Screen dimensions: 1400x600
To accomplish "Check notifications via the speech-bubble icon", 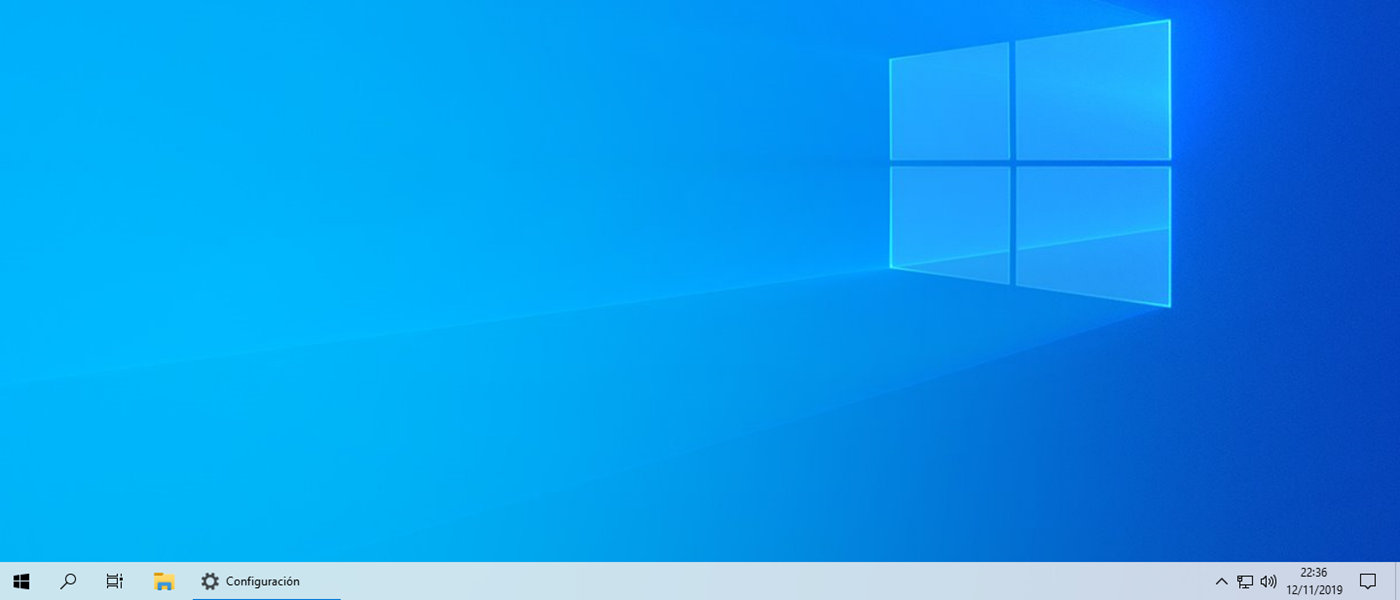I will [x=1369, y=580].
